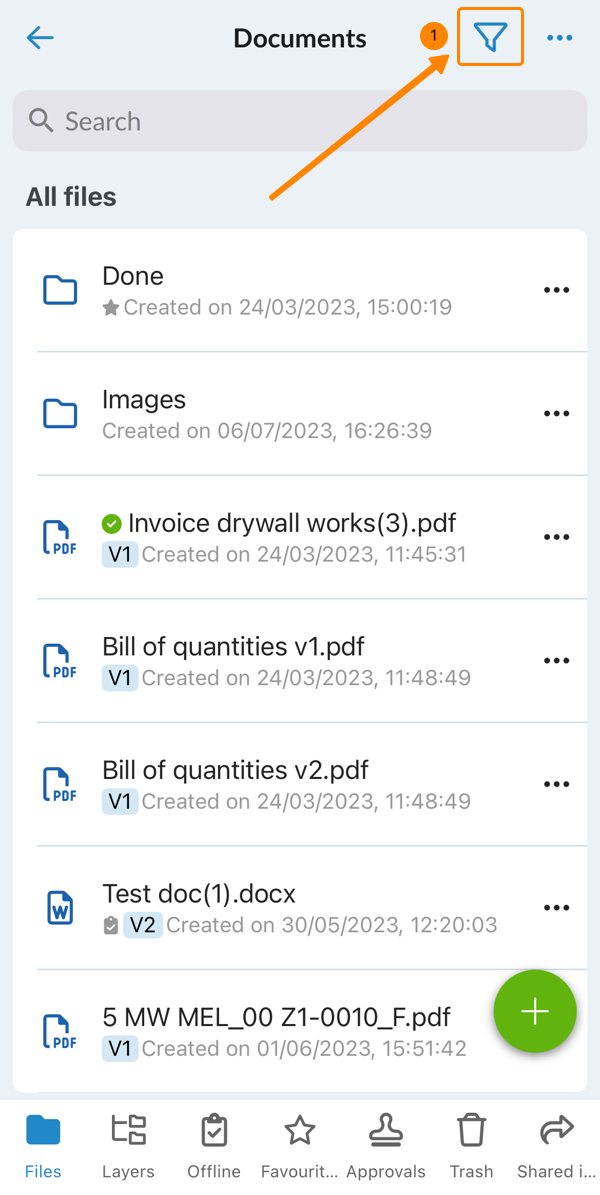Open the header three-dot more menu
600x1195 pixels.
click(x=560, y=39)
